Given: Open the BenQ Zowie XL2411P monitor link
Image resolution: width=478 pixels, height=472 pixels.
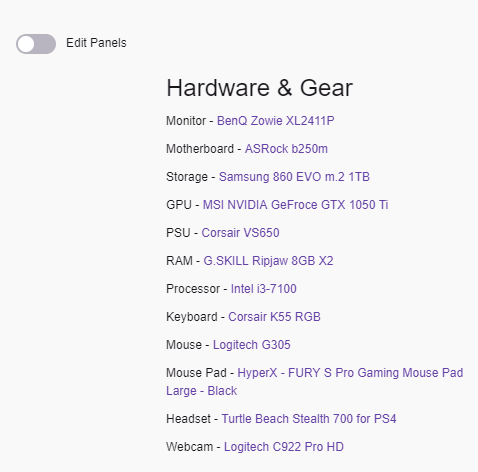Looking at the screenshot, I should (x=276, y=121).
